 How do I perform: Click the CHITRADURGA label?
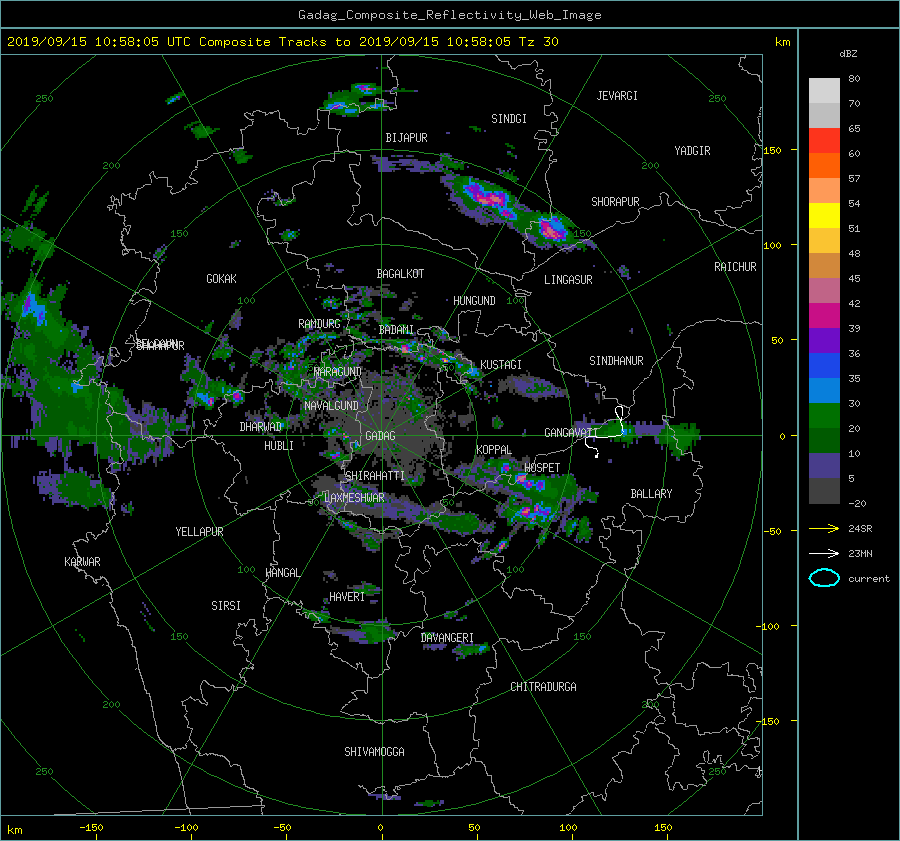pos(544,687)
